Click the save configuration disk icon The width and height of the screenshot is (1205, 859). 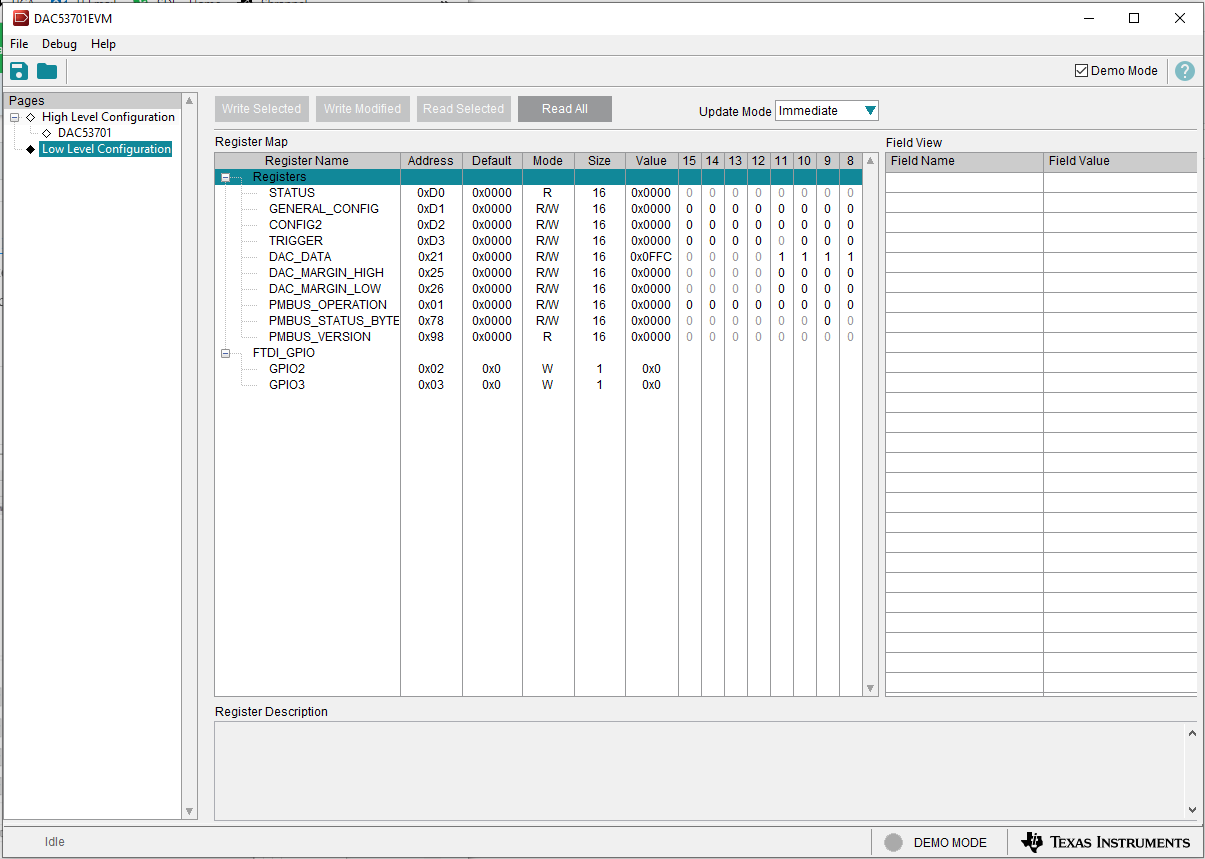[x=18, y=71]
